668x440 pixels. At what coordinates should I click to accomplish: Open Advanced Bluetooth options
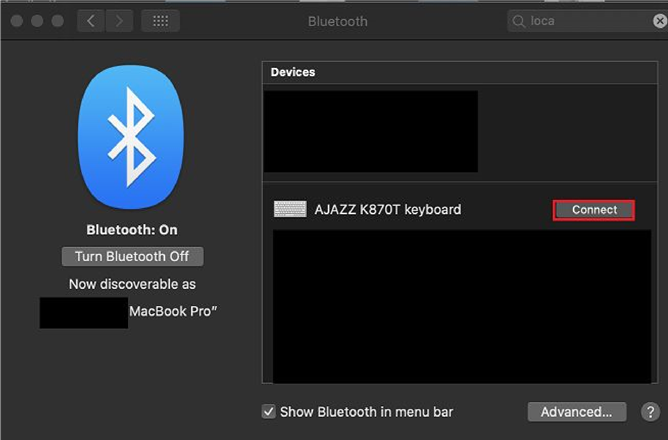coord(577,412)
